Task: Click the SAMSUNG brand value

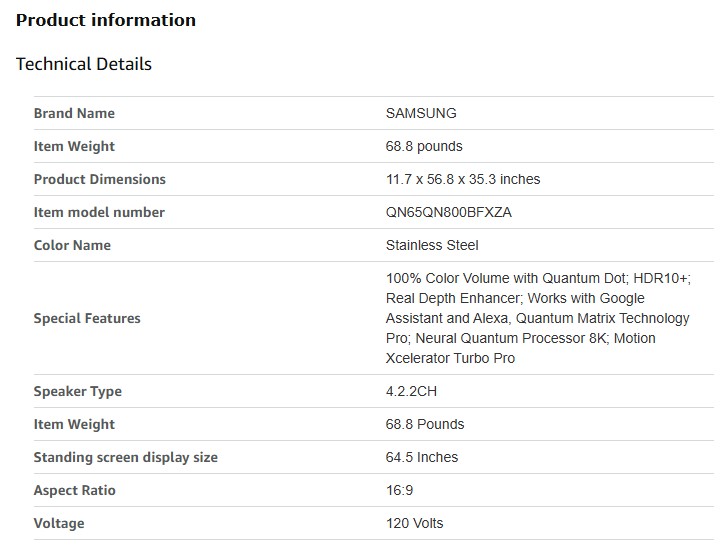Action: [x=421, y=113]
